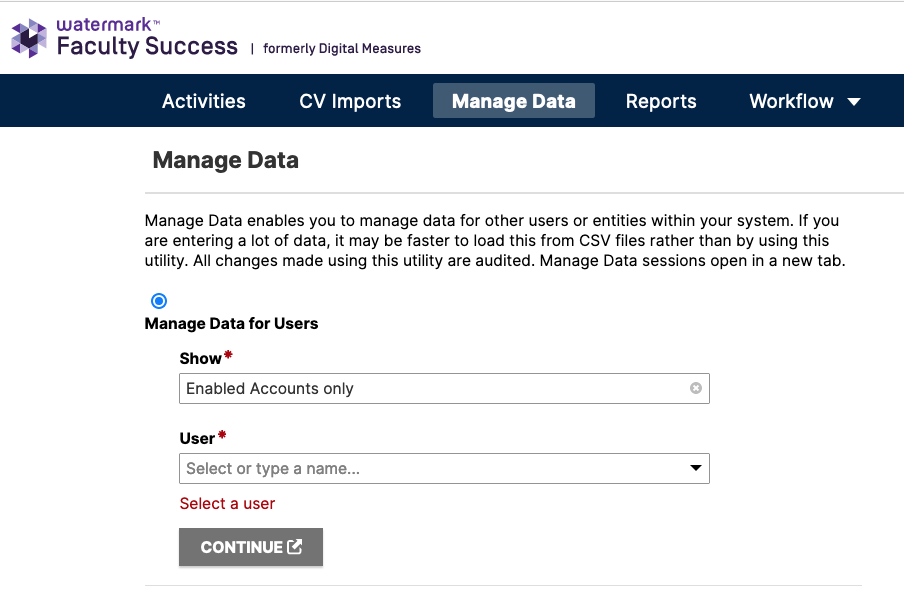Viewport: 904px width, 612px height.
Task: Select the Manage Data navigation tab
Action: pyautogui.click(x=513, y=101)
